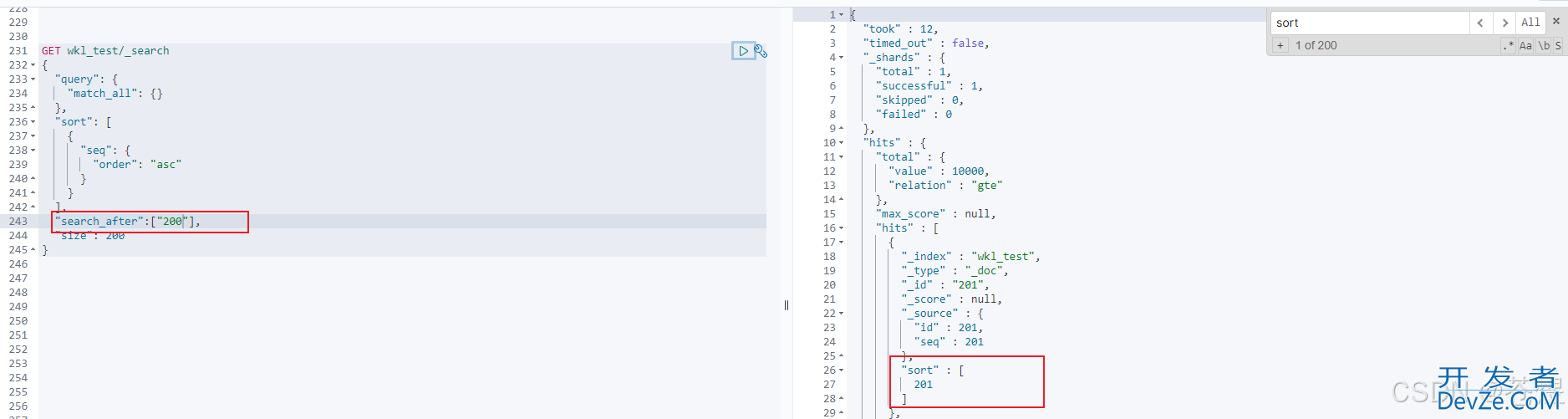The image size is (1568, 419).
Task: Click the sort search input field
Action: click(1369, 23)
